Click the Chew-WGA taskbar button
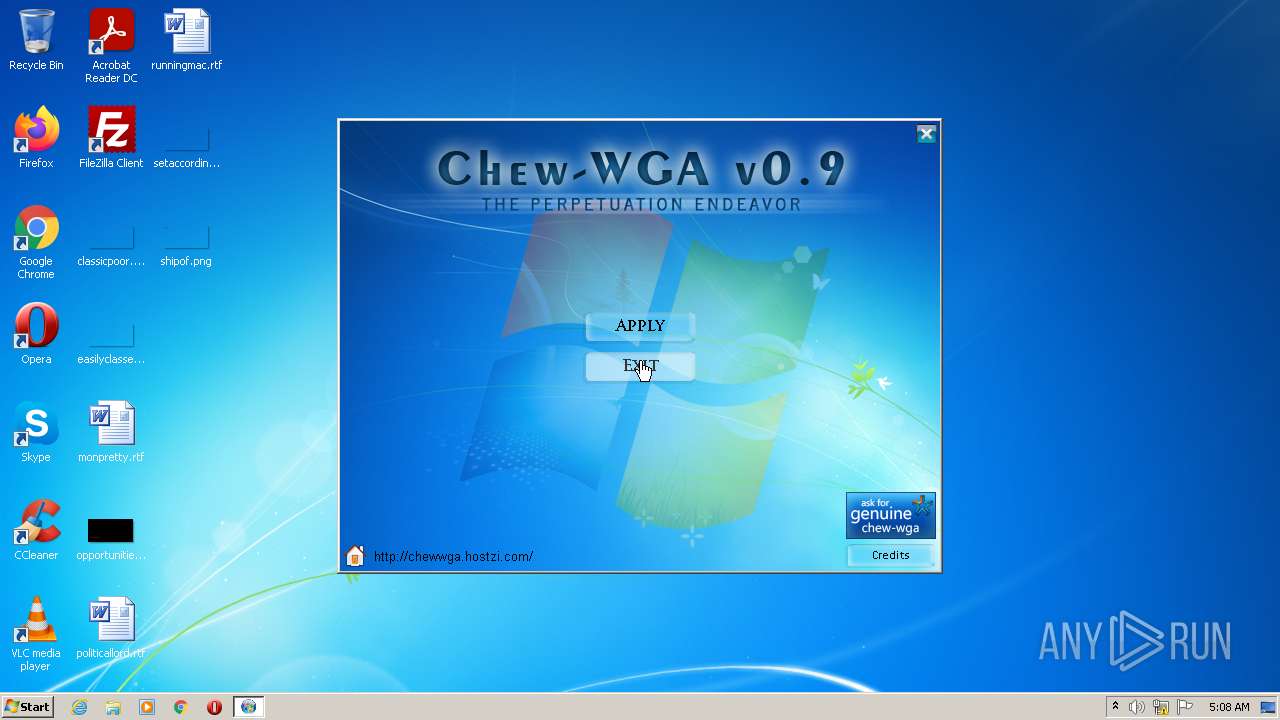1280x720 pixels. point(248,707)
